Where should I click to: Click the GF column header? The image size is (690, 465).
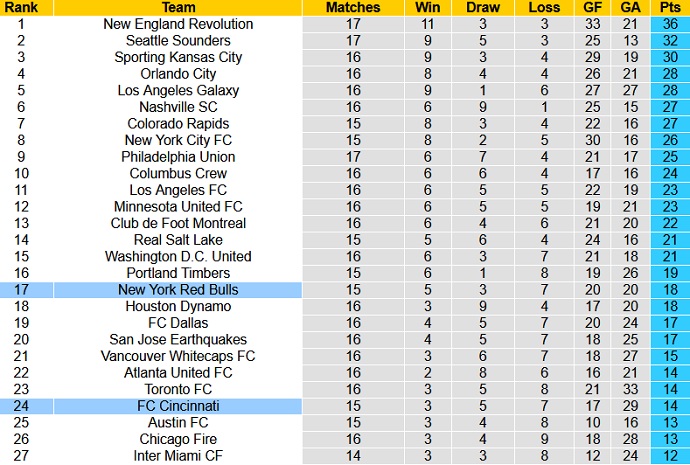coord(594,7)
